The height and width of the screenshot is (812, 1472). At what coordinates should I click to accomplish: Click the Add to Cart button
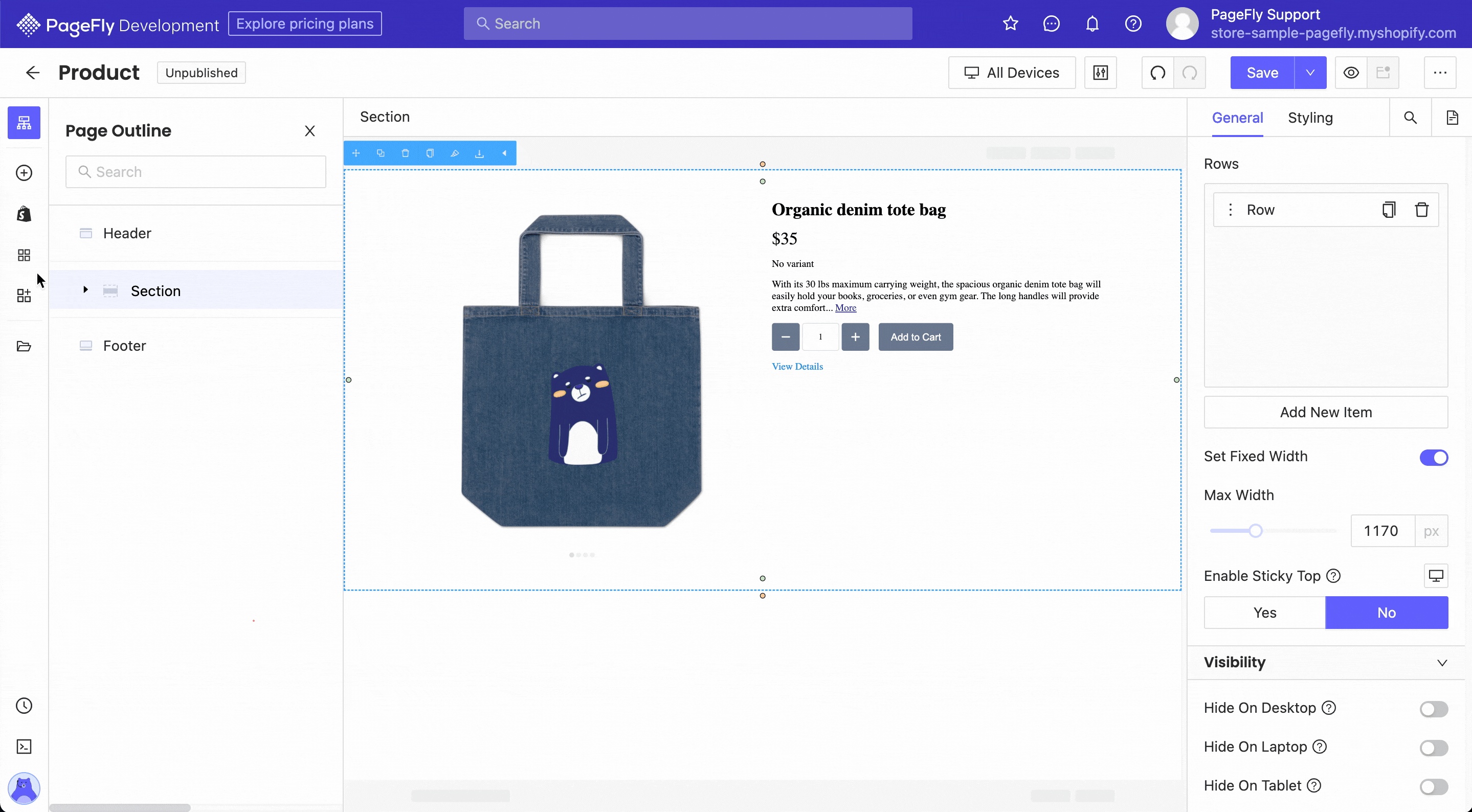(916, 337)
